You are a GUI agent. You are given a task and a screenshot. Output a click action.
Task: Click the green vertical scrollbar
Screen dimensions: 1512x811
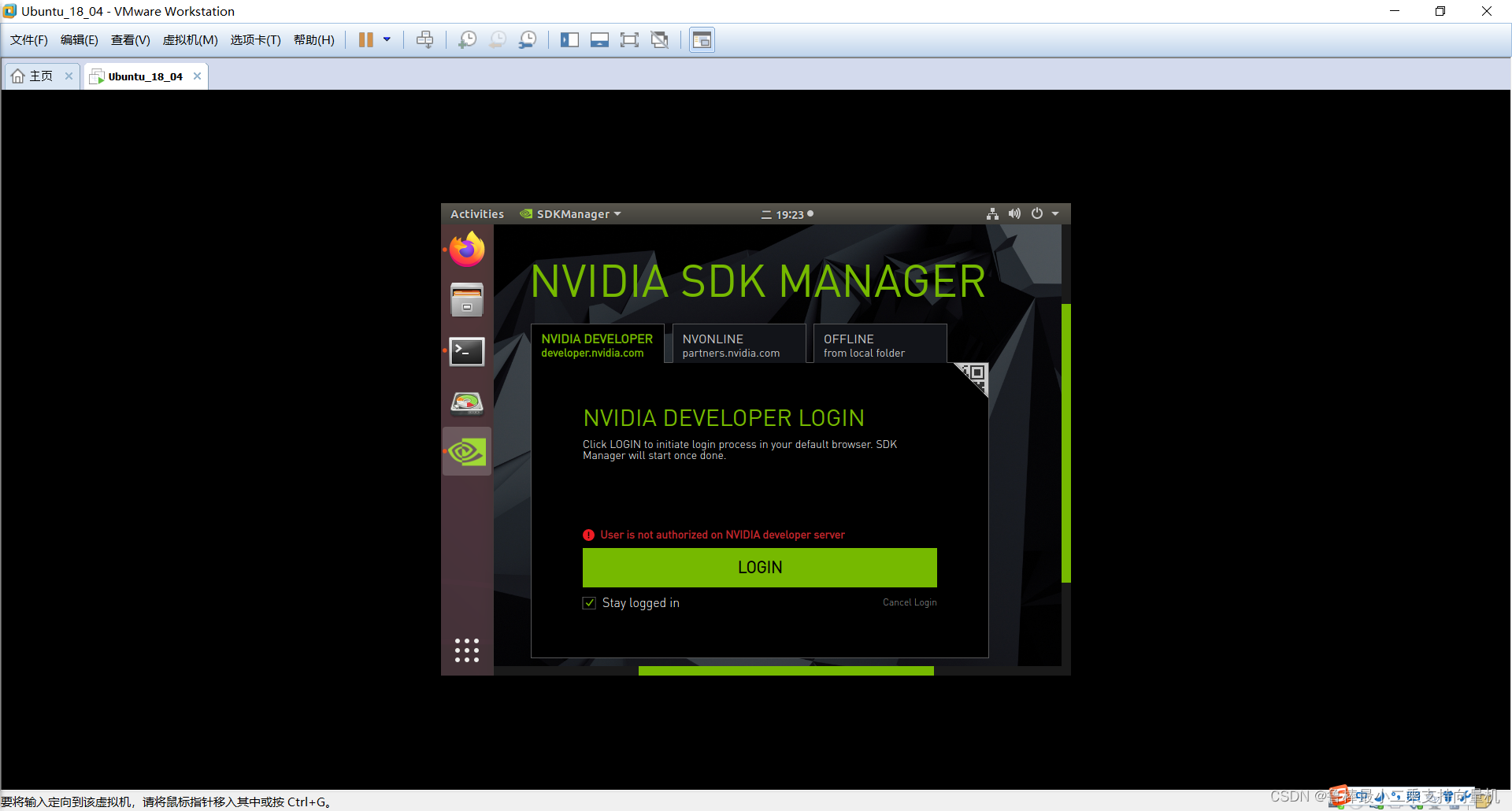tap(1066, 443)
